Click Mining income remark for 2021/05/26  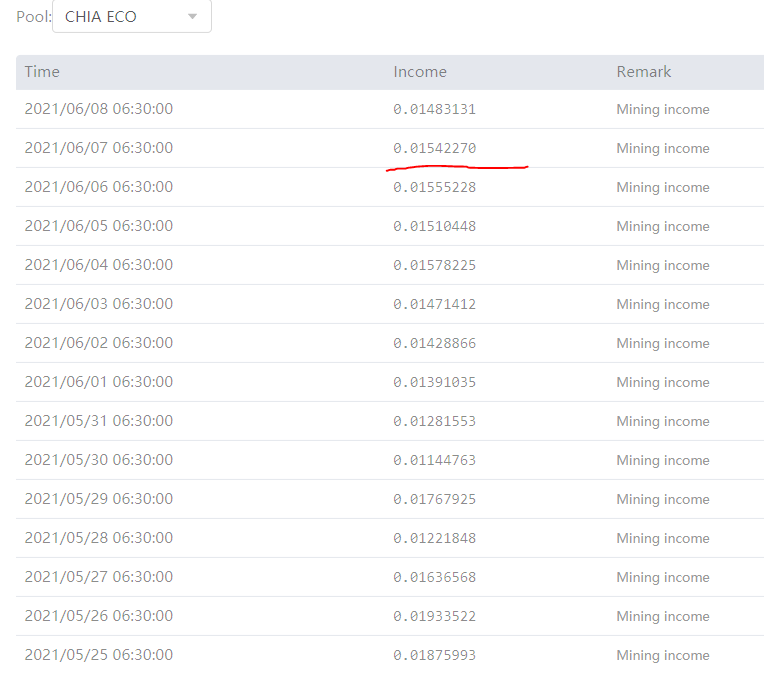pos(663,616)
